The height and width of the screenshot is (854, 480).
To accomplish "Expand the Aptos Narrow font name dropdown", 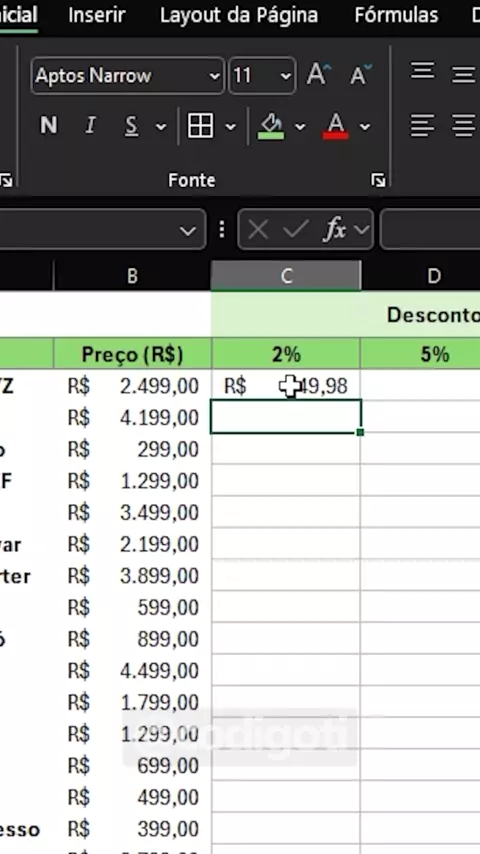I will 215,76.
